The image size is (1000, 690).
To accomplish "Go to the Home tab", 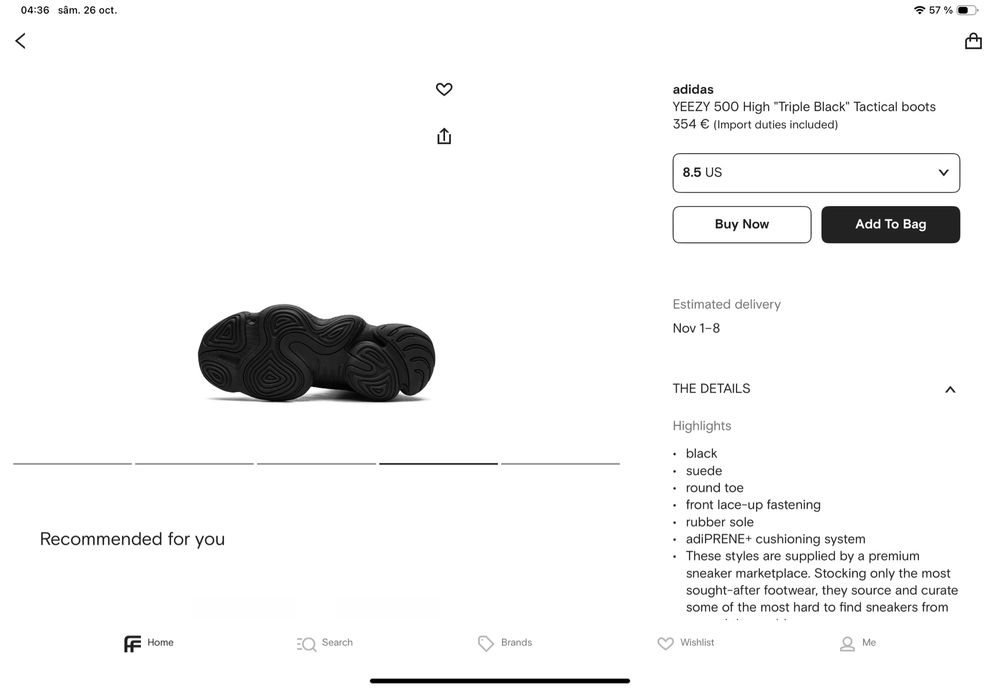I will 149,643.
